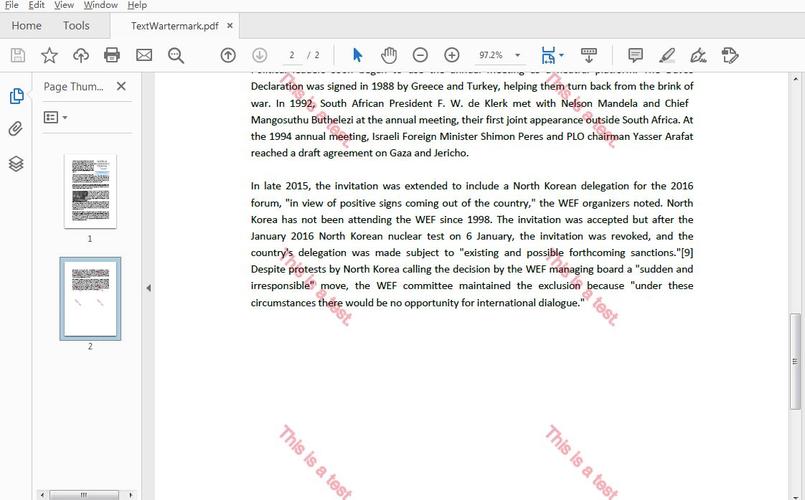Screen dimensions: 805x500
Task: Open the Window menu
Action: 100,5
